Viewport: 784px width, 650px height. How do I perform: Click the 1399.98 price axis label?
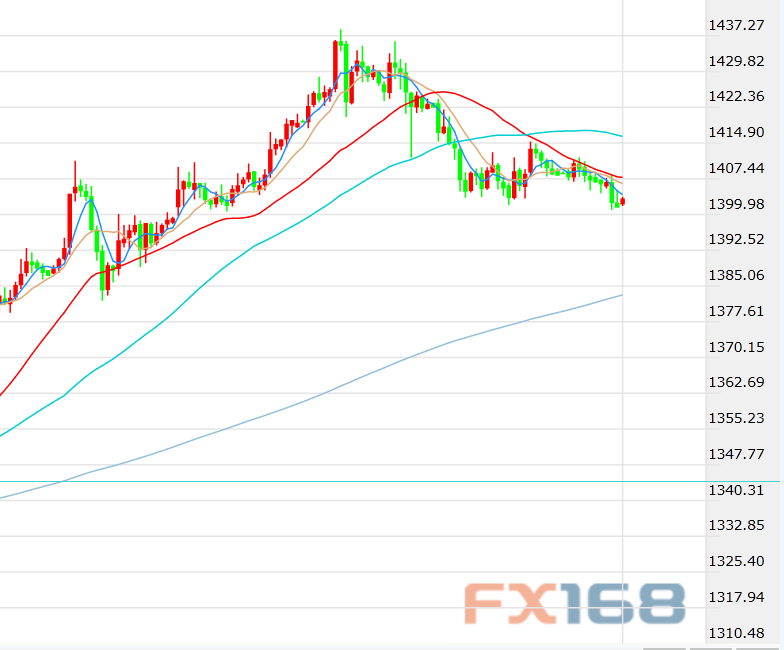tap(735, 204)
